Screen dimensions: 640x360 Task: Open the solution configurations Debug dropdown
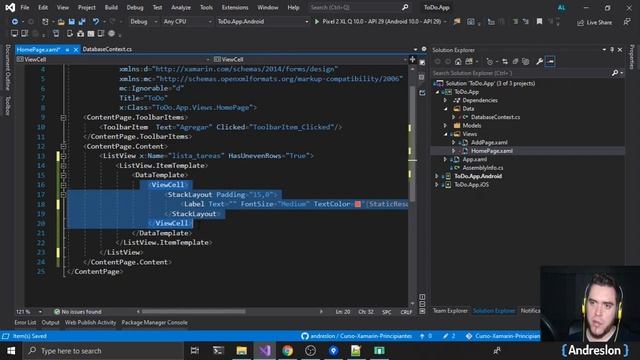pyautogui.click(x=143, y=22)
